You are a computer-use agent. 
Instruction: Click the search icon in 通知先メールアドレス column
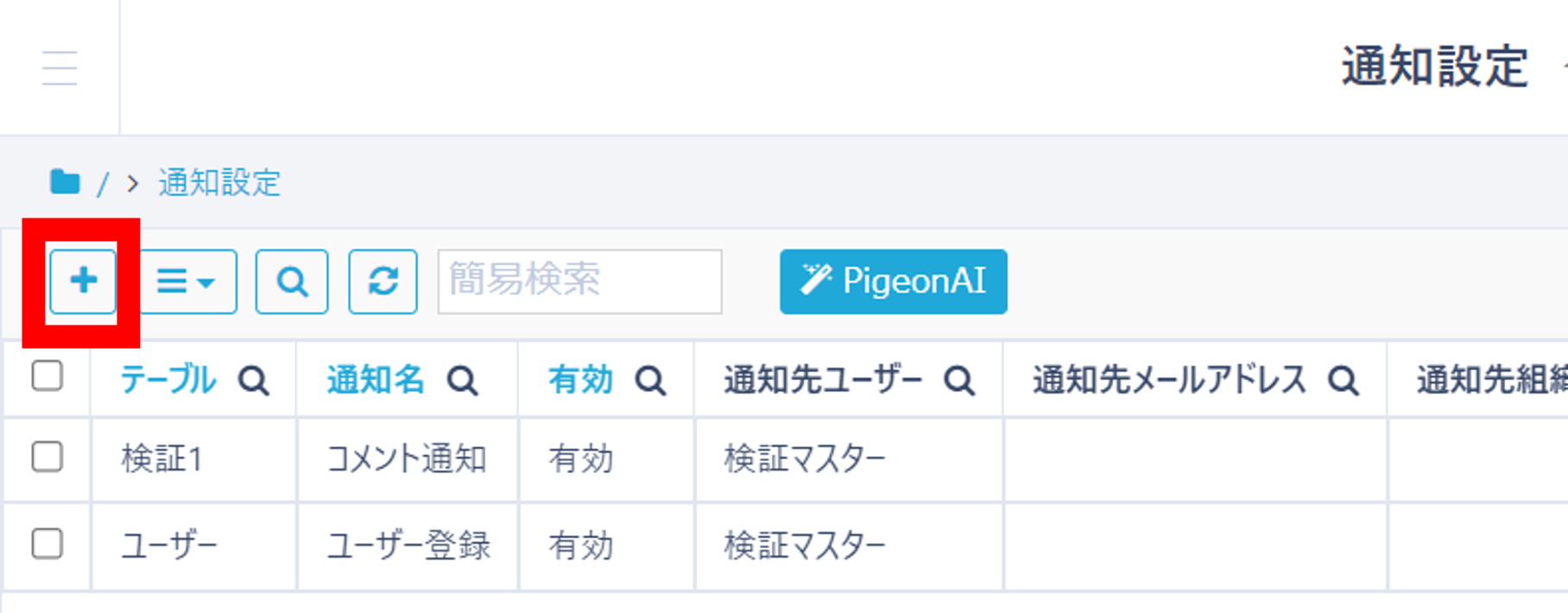click(1343, 380)
